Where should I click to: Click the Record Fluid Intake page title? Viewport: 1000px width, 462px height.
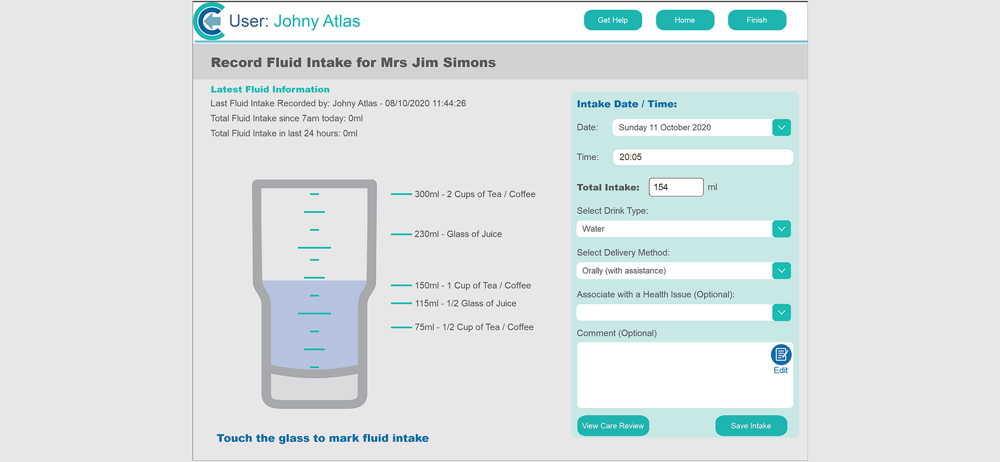(x=353, y=63)
